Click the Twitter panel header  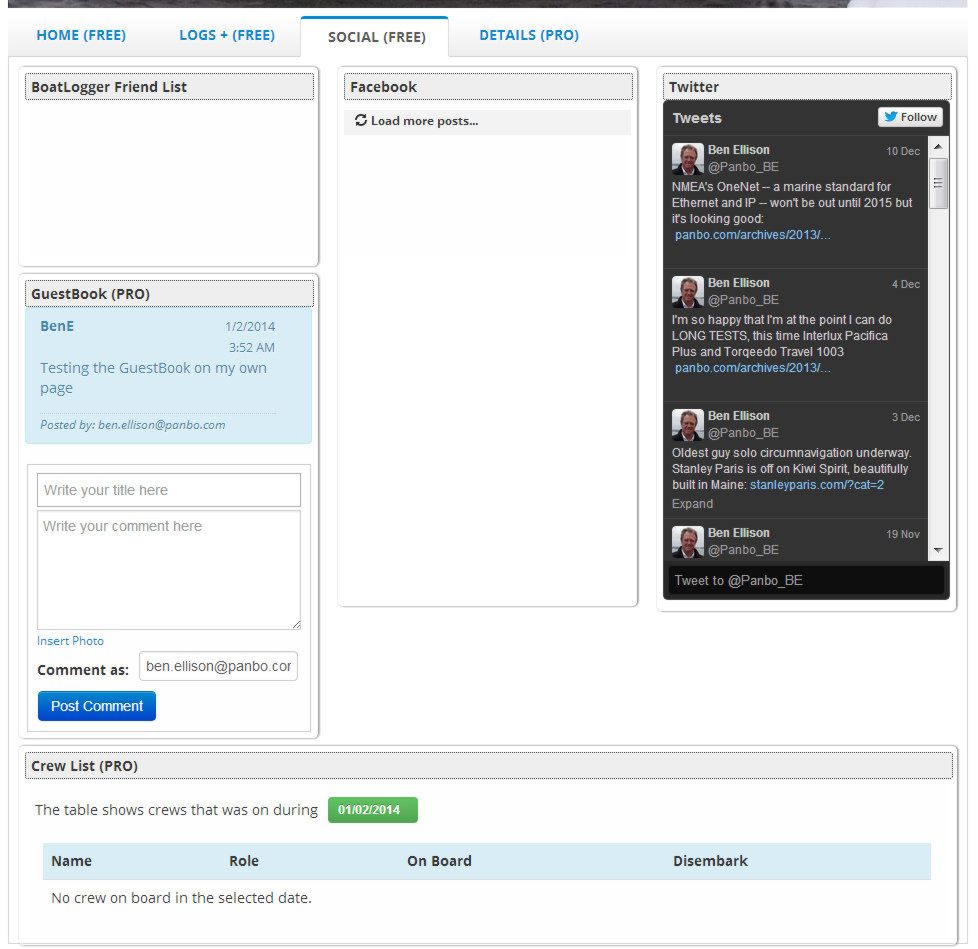807,87
